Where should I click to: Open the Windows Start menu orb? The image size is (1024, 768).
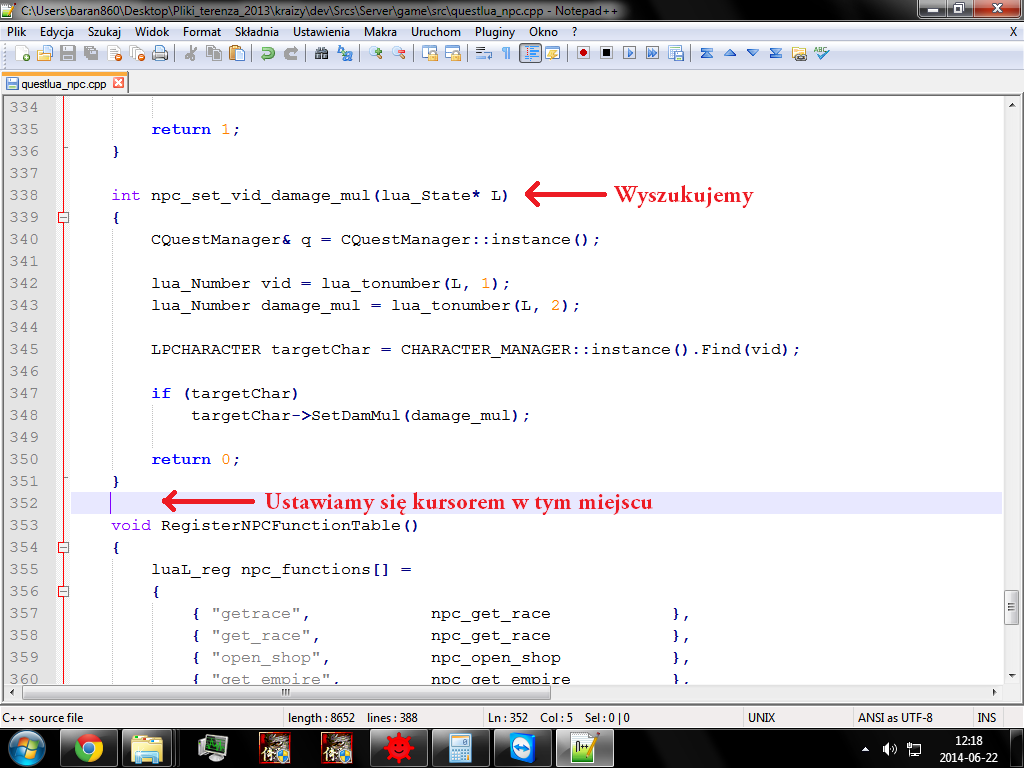click(x=27, y=749)
